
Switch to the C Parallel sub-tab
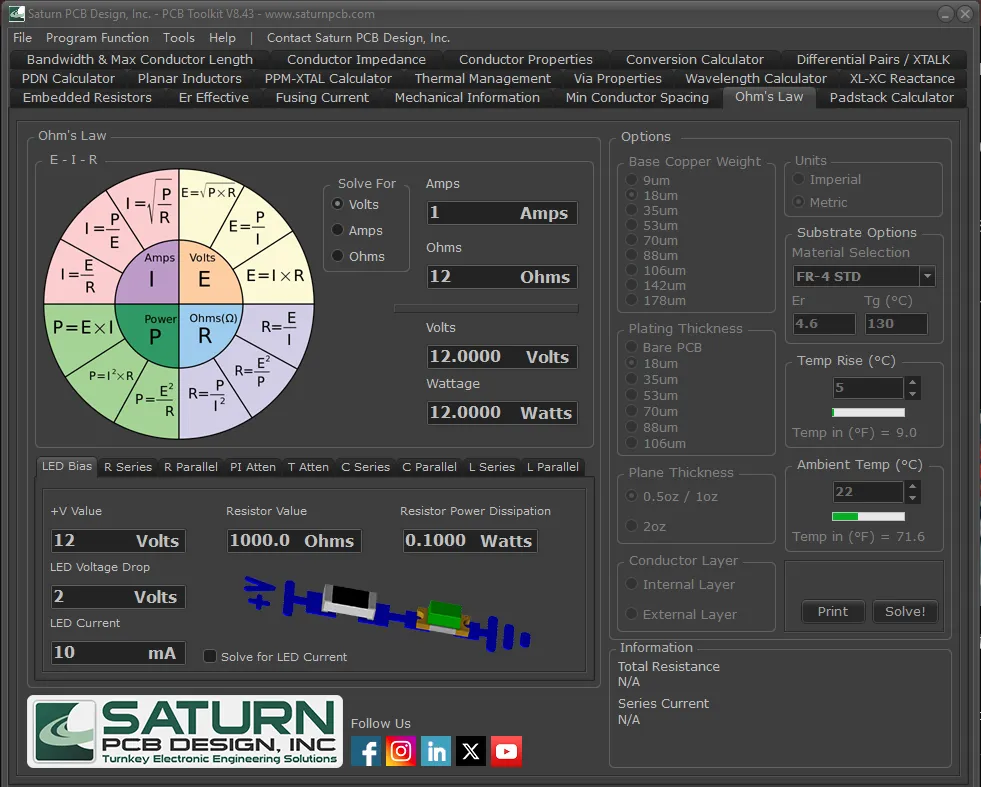(429, 467)
